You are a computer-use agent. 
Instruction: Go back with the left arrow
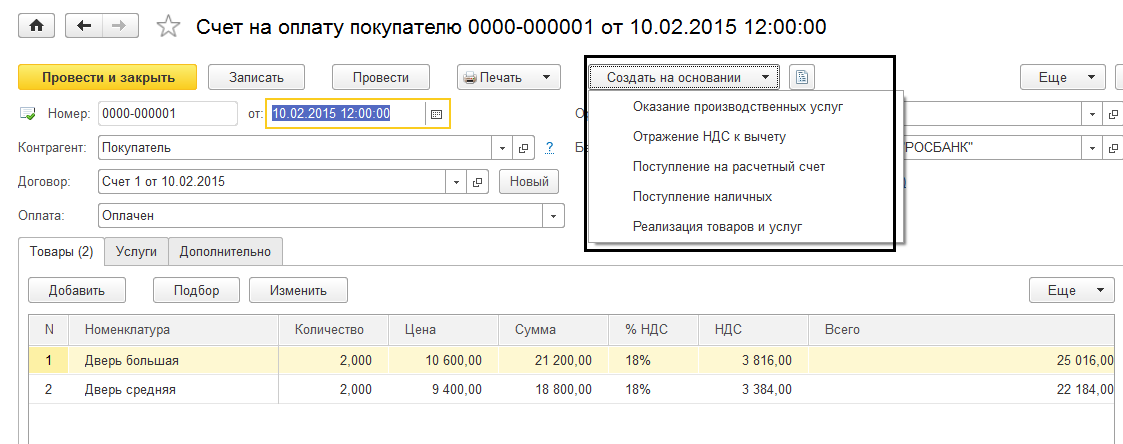coord(83,27)
